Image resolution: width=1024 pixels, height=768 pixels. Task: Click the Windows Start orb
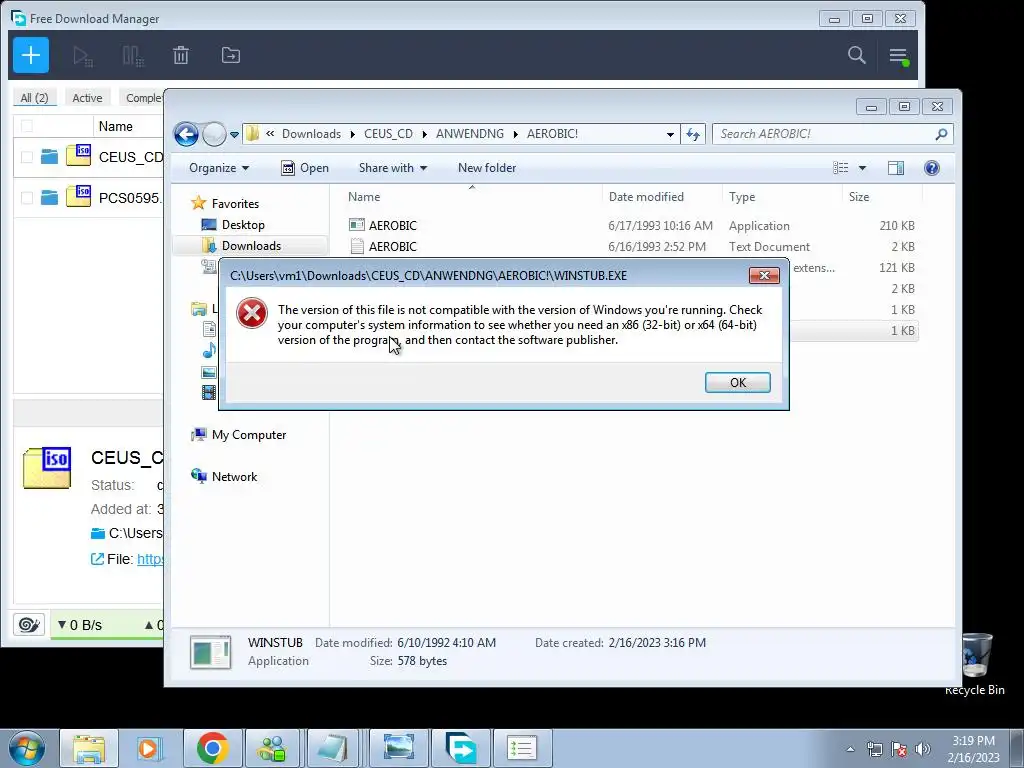(x=27, y=748)
